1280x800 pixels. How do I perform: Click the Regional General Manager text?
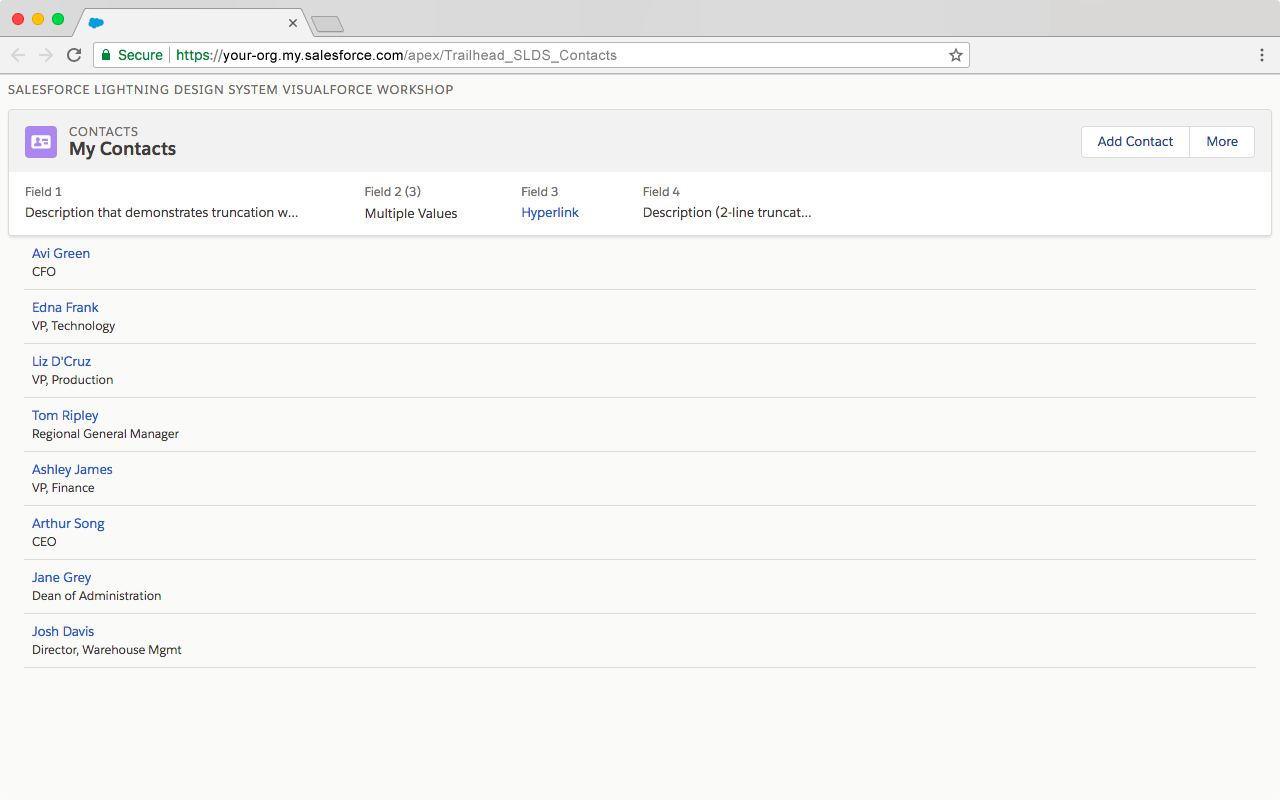[x=106, y=434]
